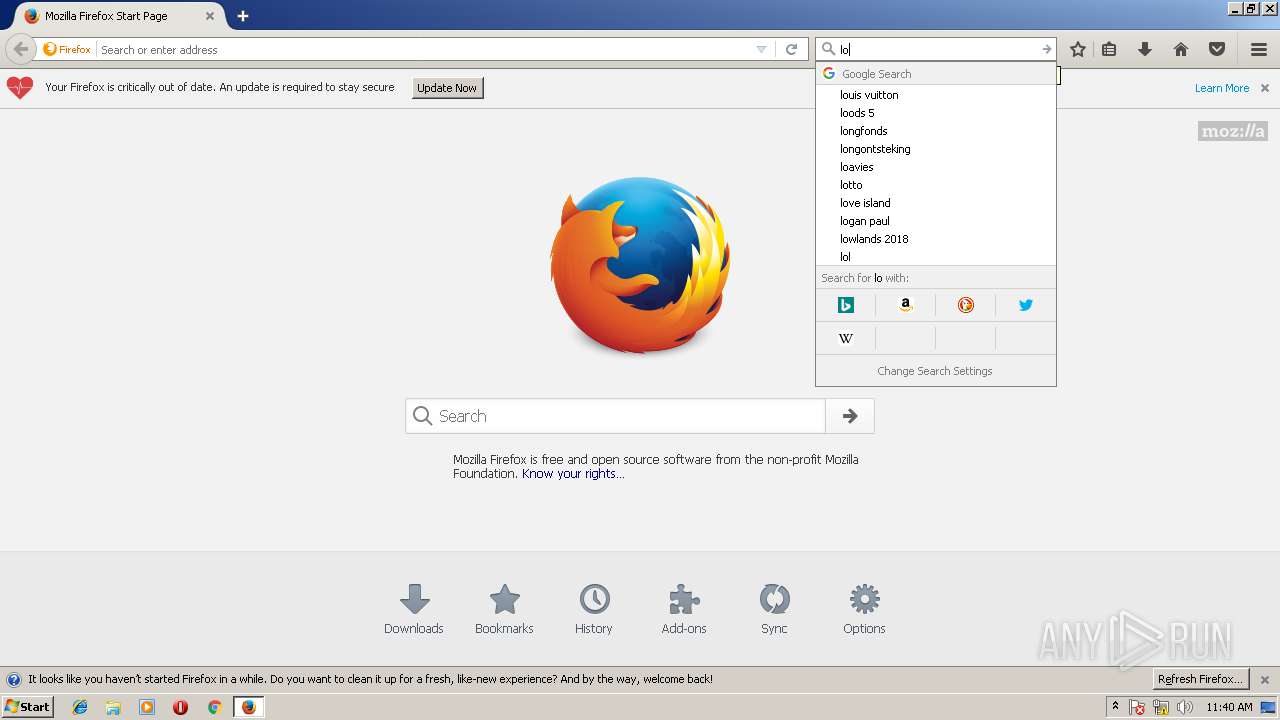Open Windows Explorer from taskbar
Viewport: 1280px width, 720px height.
[113, 707]
